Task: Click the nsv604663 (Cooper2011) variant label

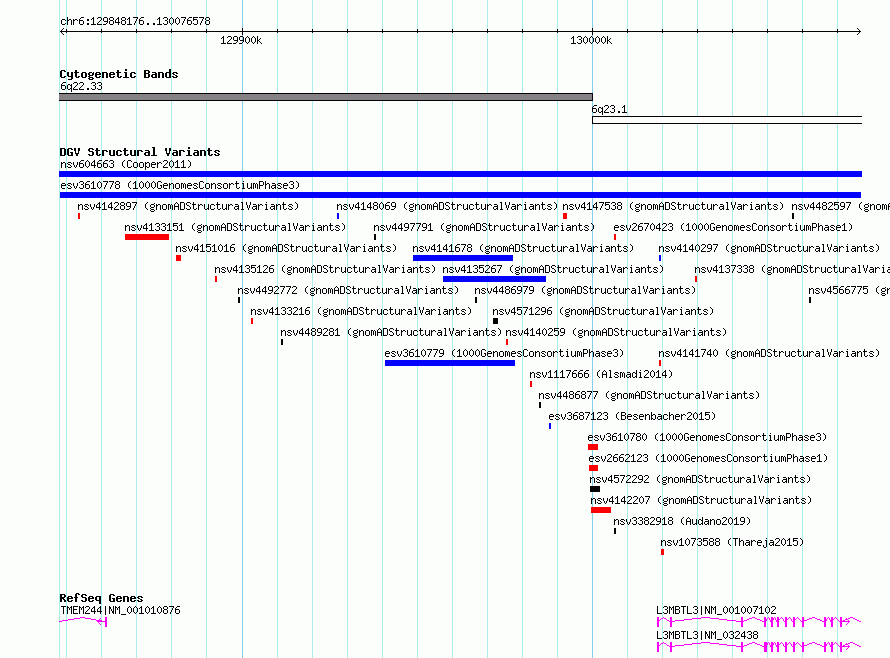Action: 126,164
